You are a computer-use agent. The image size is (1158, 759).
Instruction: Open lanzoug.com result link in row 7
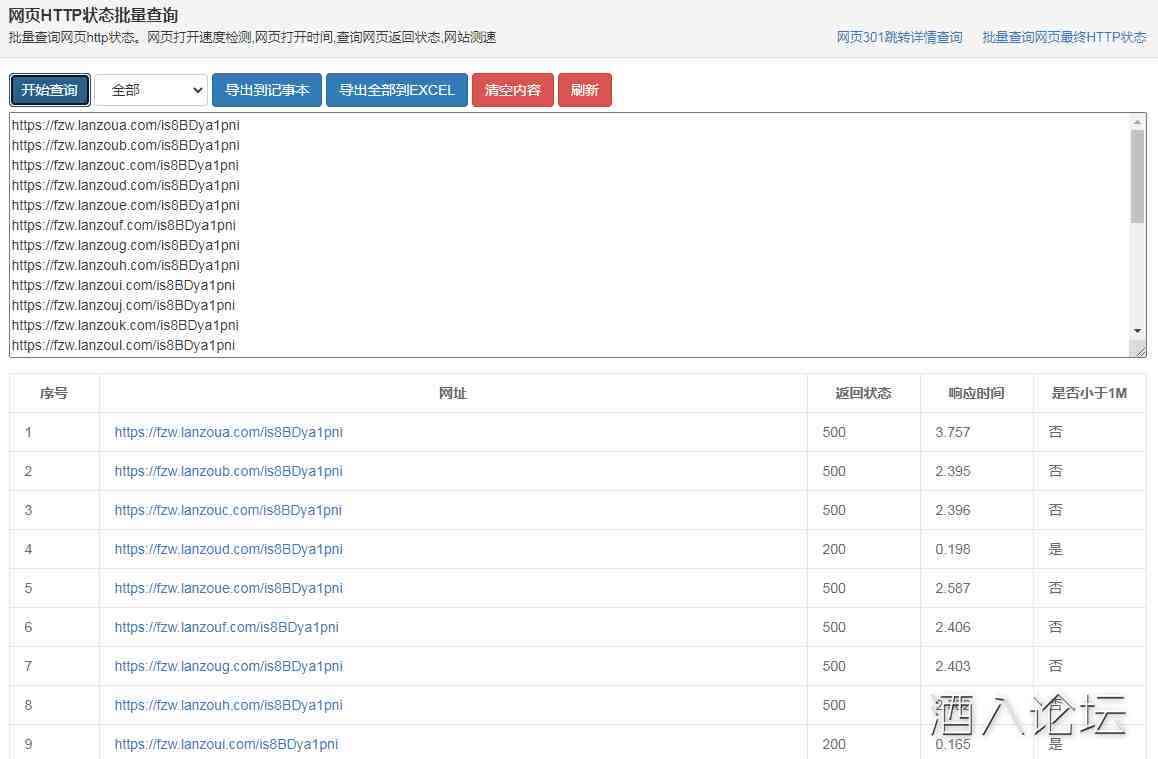tap(228, 666)
